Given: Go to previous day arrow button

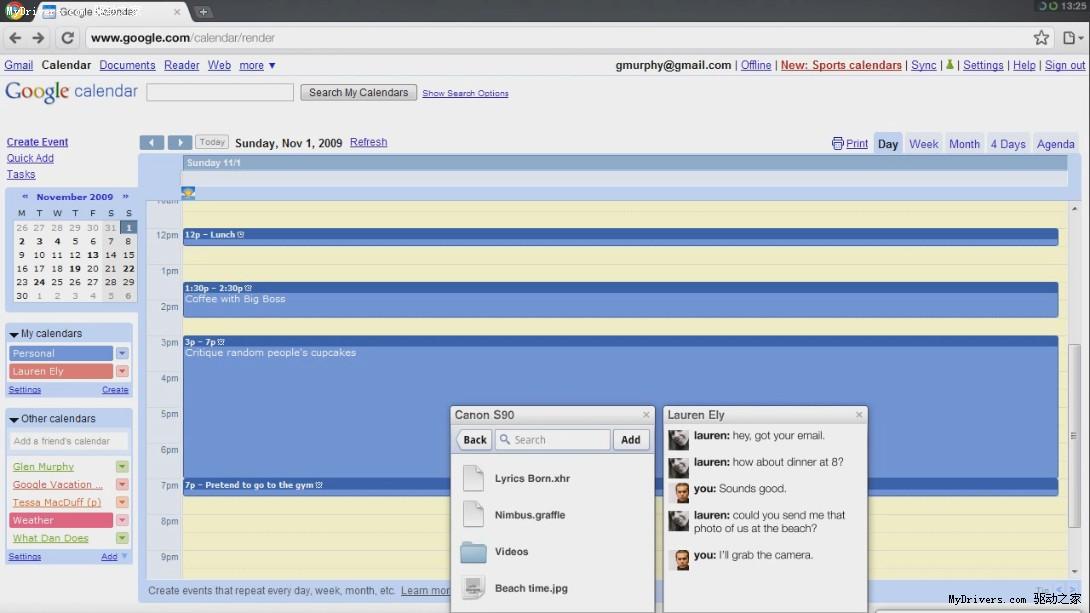Looking at the screenshot, I should pos(152,142).
